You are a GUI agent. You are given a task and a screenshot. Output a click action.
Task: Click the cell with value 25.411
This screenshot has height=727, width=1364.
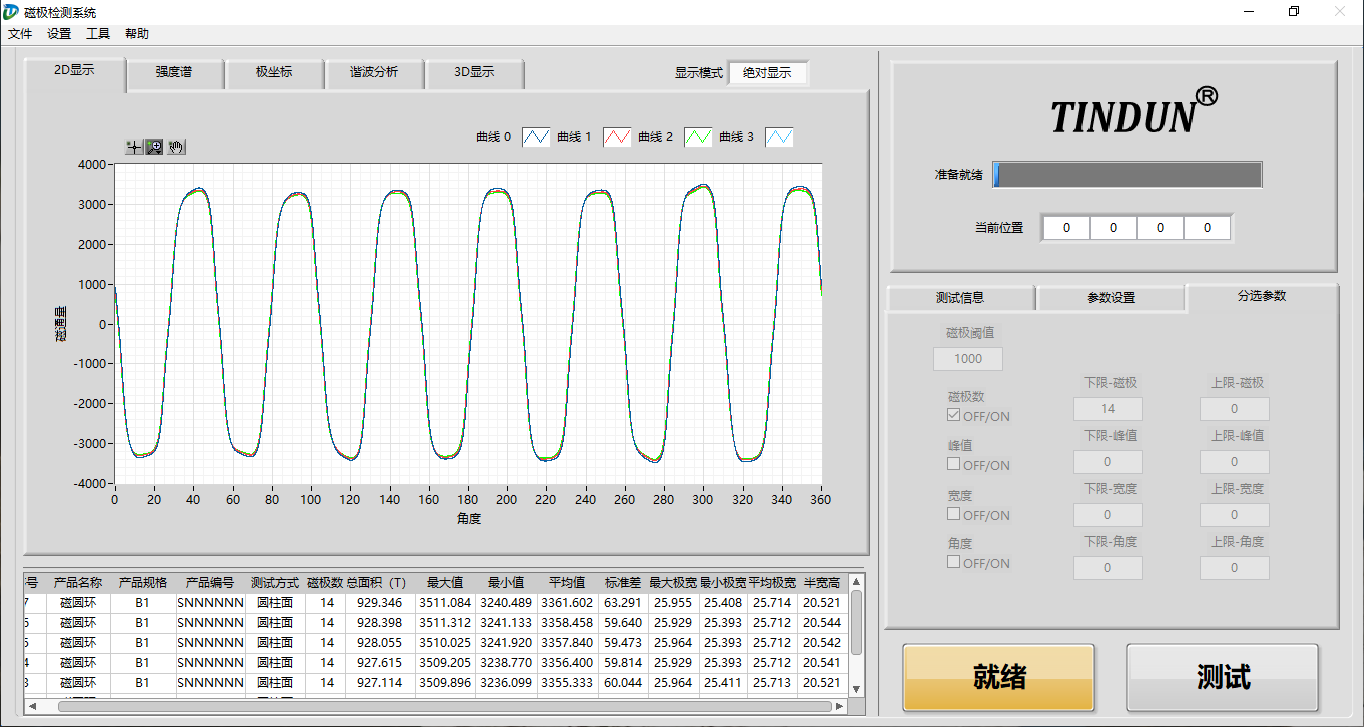coord(723,682)
